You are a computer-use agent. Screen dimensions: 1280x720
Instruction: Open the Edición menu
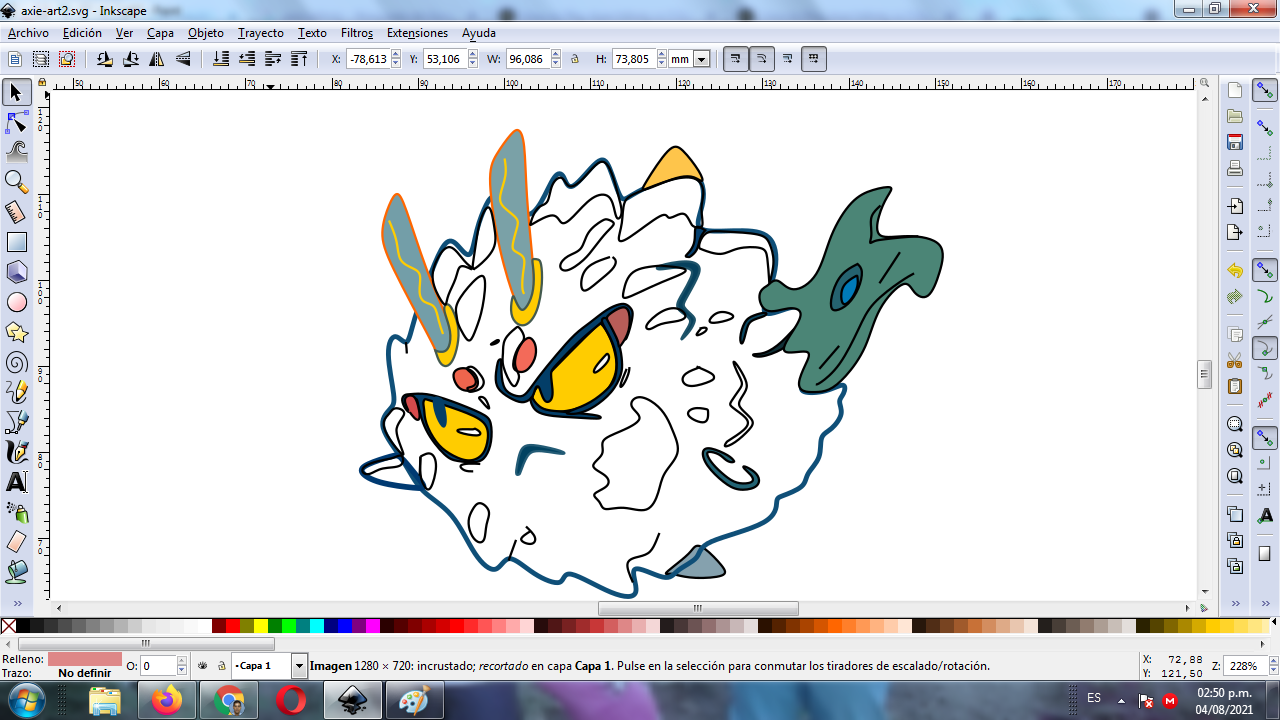[82, 33]
